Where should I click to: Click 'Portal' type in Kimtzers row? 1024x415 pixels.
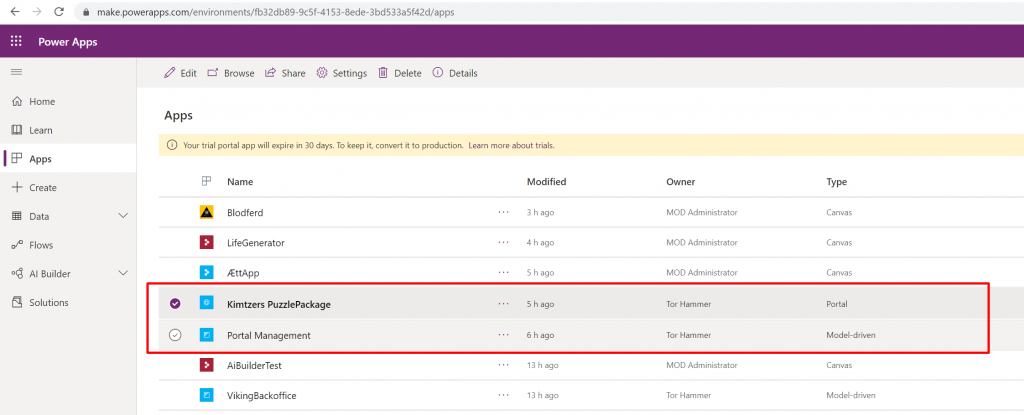(x=837, y=304)
